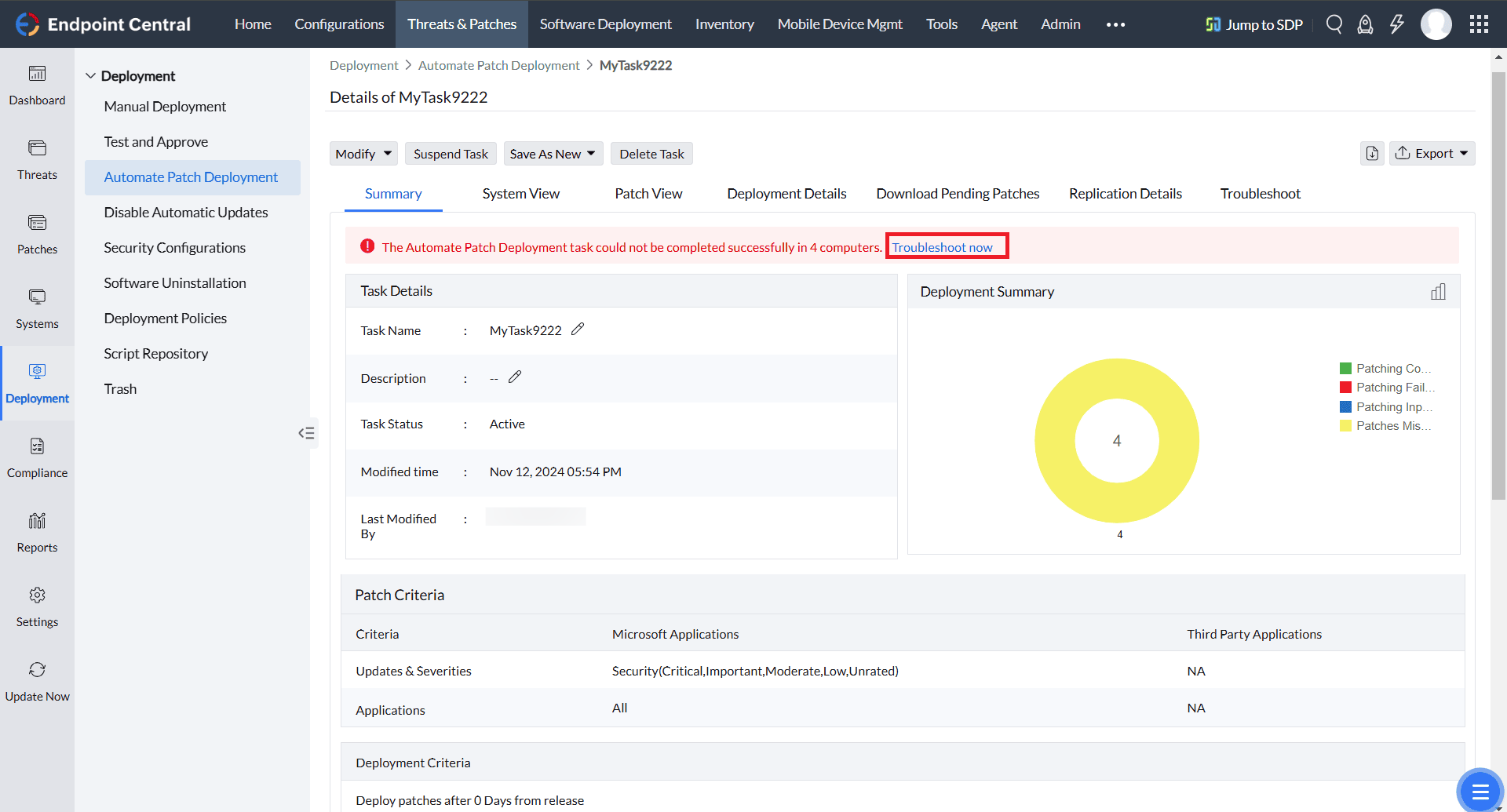Click the download report icon beside Export

1372,154
